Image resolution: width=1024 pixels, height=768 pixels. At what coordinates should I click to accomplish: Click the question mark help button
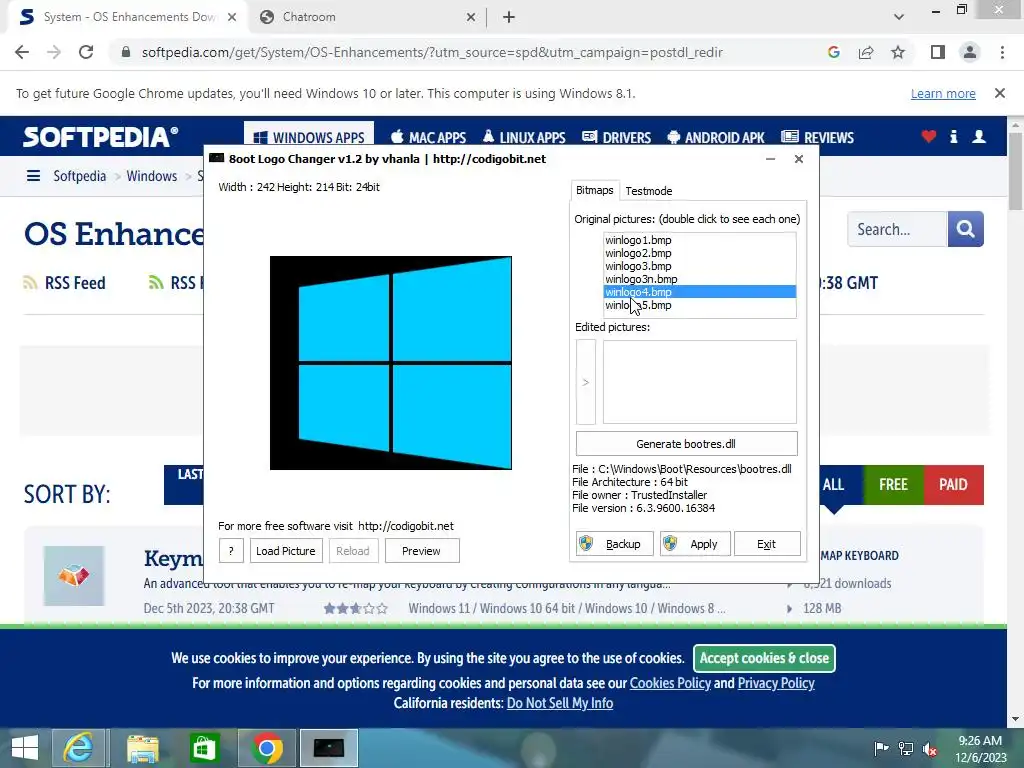[231, 551]
